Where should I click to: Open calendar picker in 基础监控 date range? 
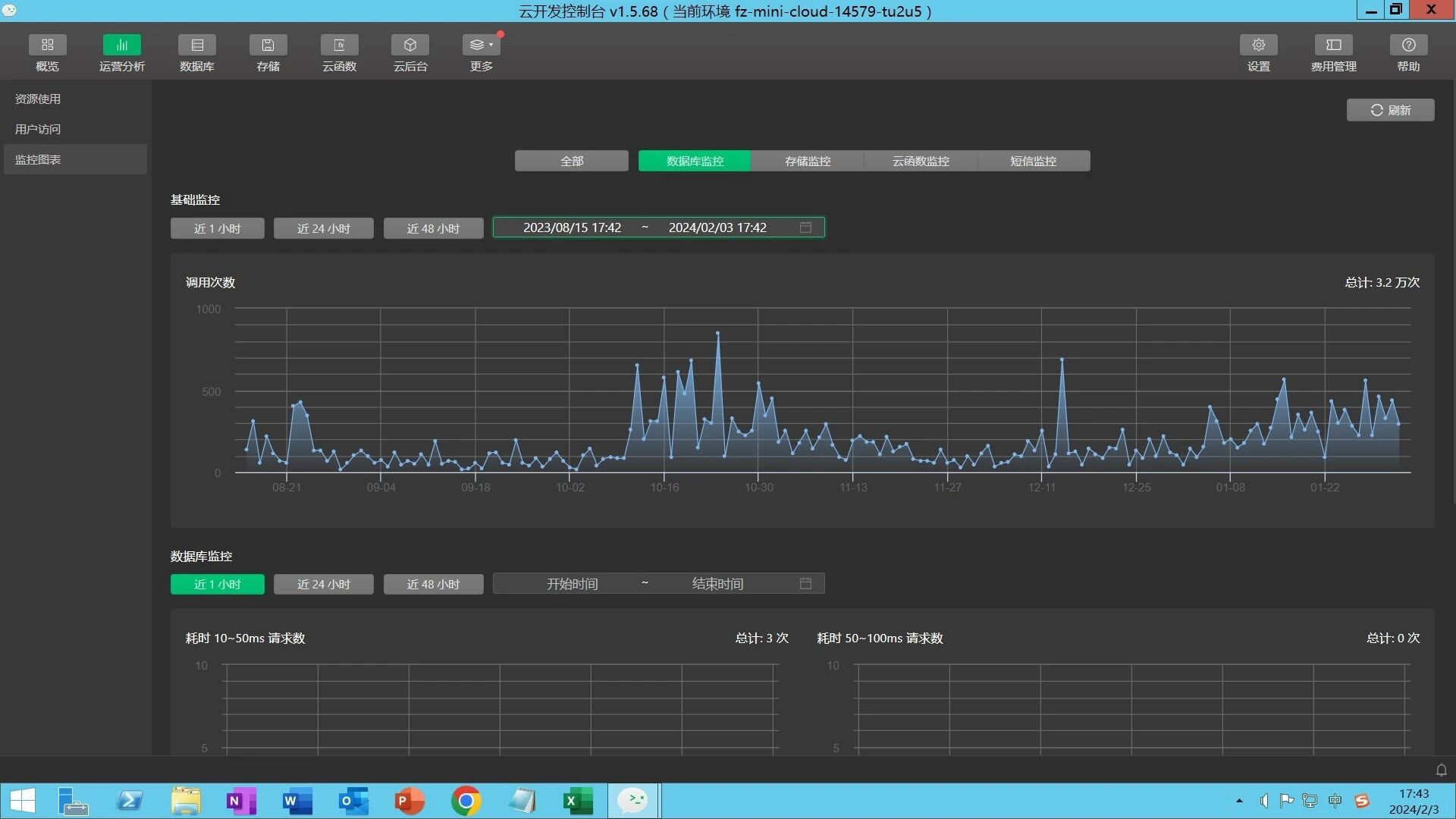click(x=805, y=227)
